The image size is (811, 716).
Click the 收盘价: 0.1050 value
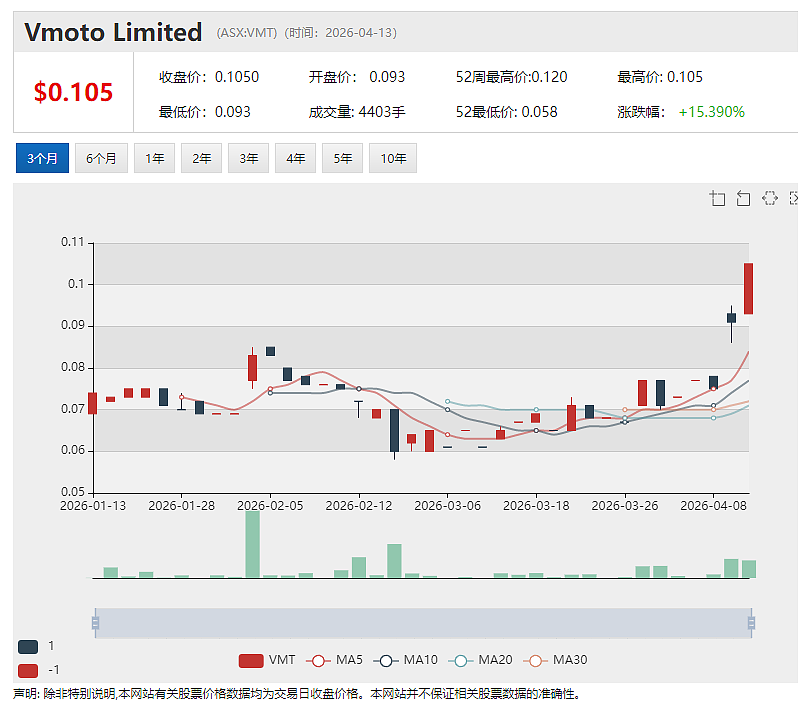tap(209, 77)
